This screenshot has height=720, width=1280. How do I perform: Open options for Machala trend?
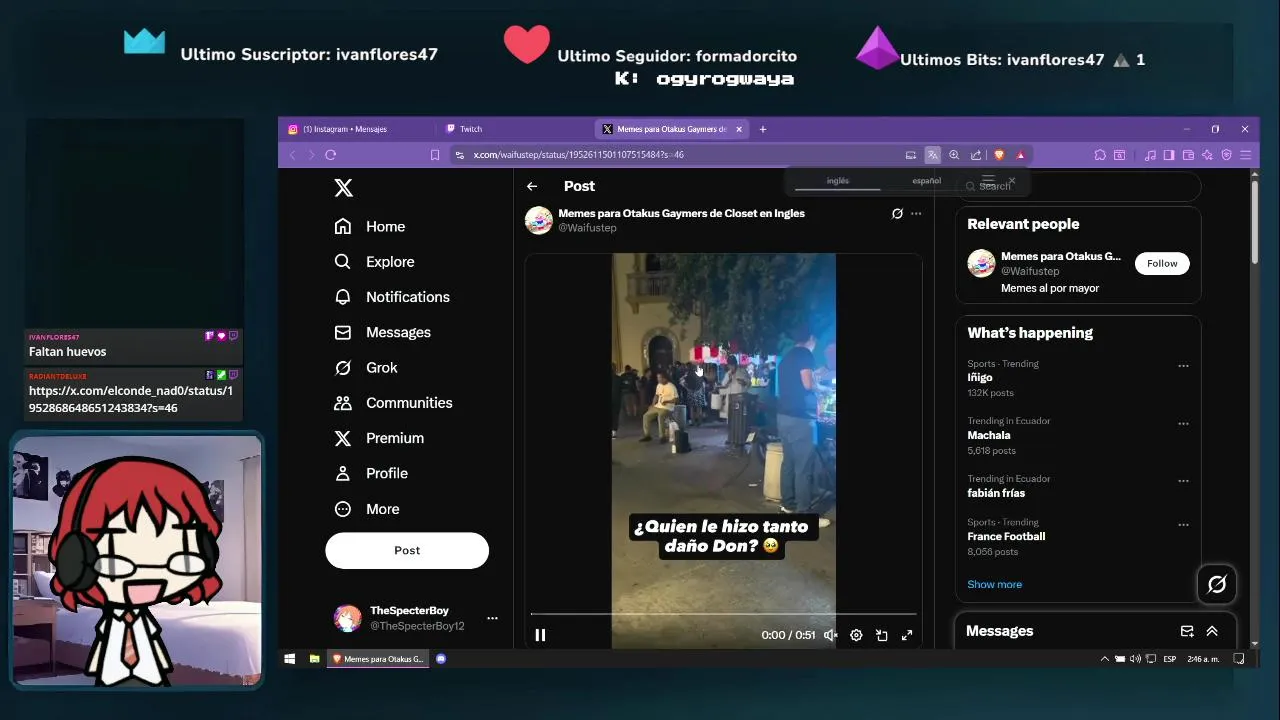pos(1183,424)
